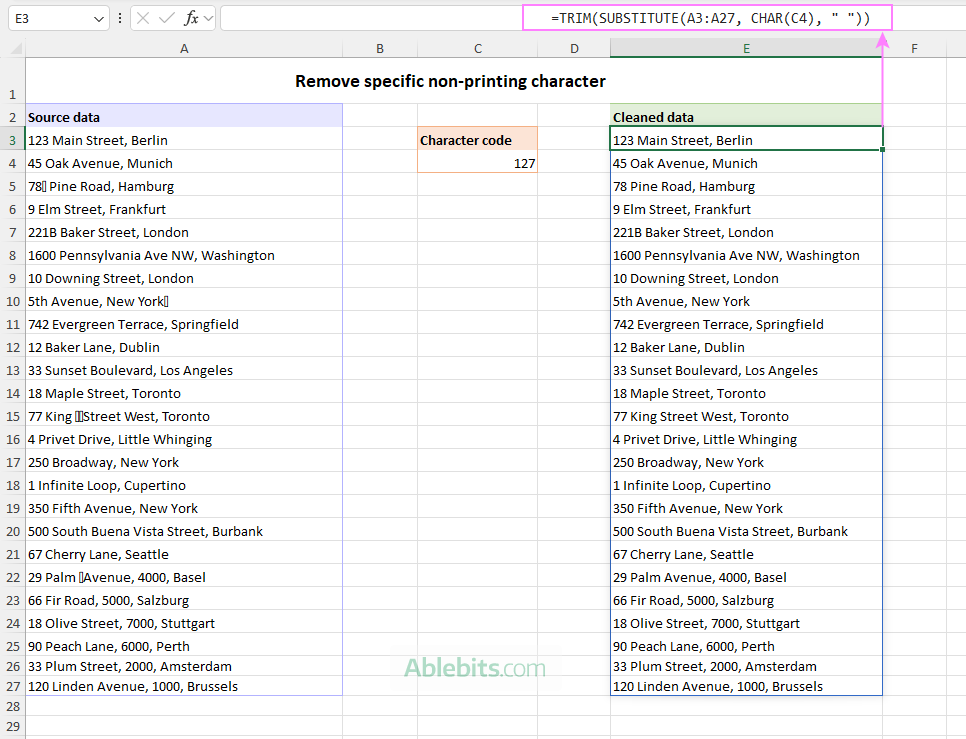Click source cell '5th Avenue, New York'

[x=184, y=299]
